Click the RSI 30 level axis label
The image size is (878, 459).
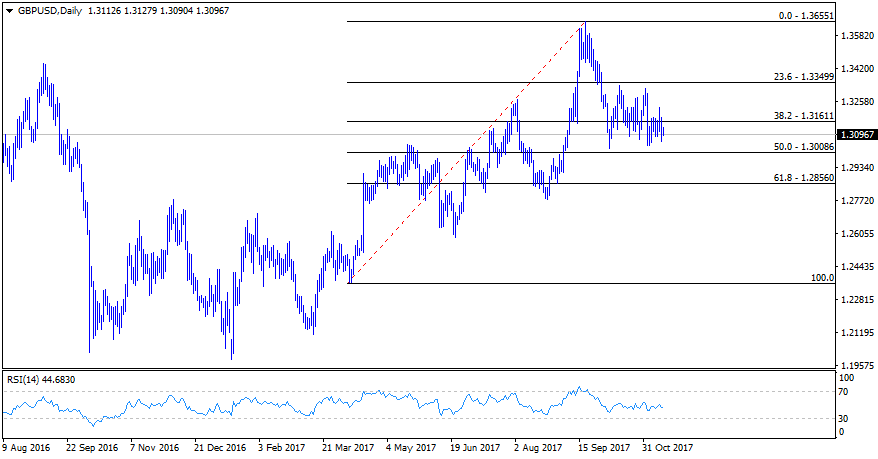[x=845, y=418]
